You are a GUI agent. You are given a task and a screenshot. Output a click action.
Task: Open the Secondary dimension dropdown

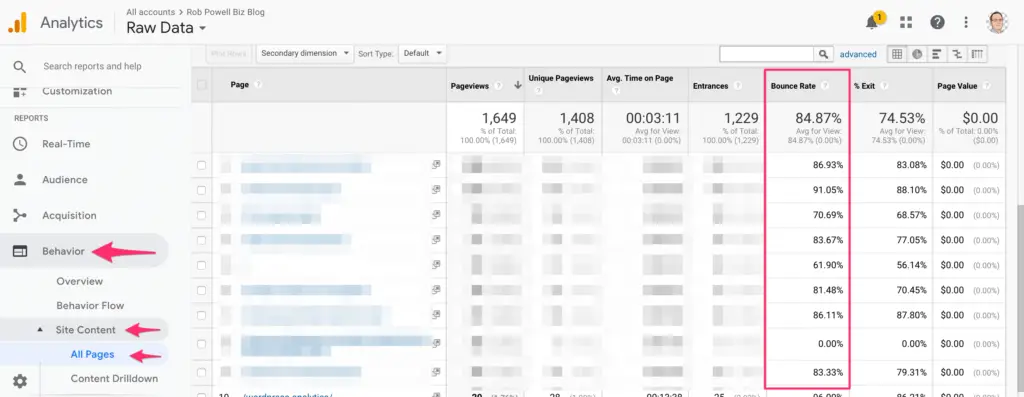pos(305,54)
